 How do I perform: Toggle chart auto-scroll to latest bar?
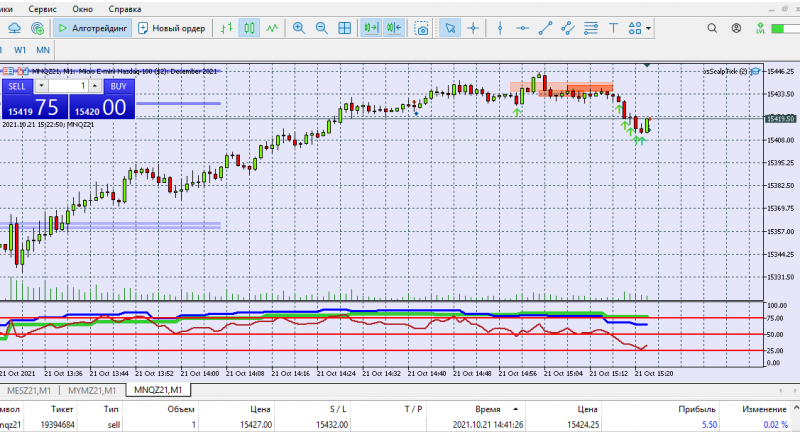click(371, 28)
